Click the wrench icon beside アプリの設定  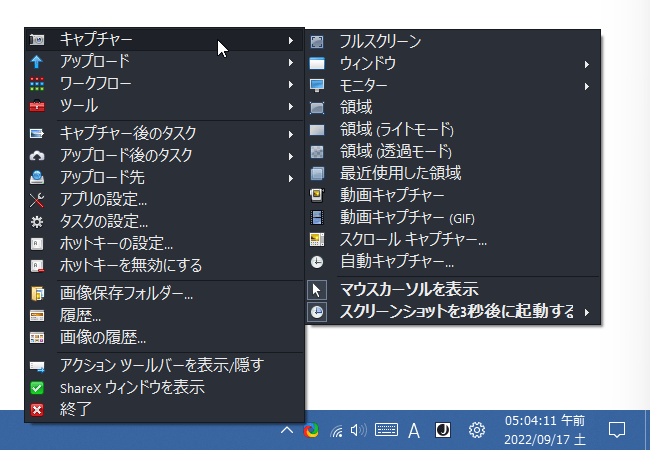coord(37,200)
